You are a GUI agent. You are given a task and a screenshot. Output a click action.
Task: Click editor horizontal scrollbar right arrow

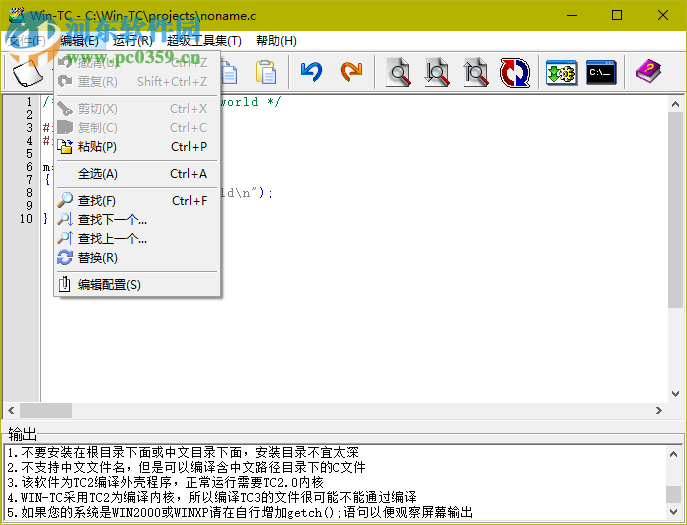point(659,411)
